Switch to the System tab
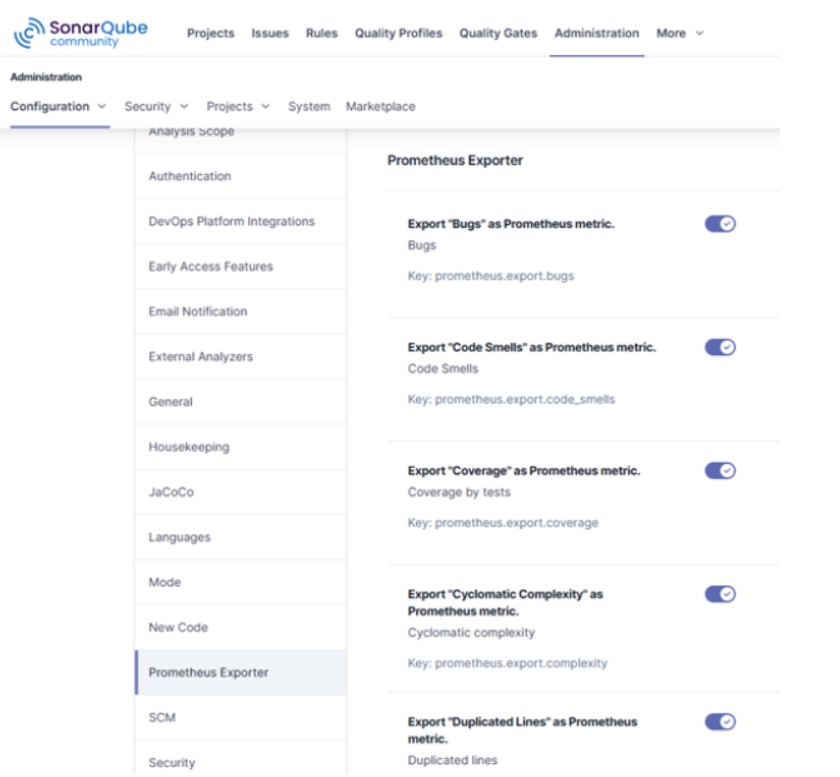Image resolution: width=840 pixels, height=777 pixels. [x=309, y=106]
